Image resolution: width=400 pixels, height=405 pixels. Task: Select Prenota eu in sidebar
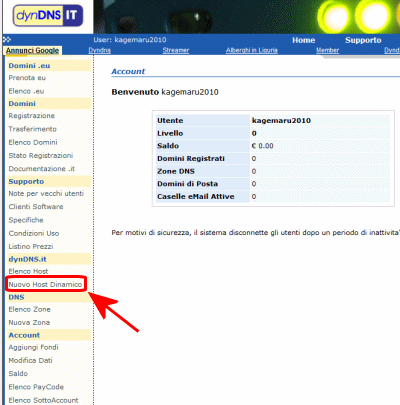pyautogui.click(x=27, y=78)
